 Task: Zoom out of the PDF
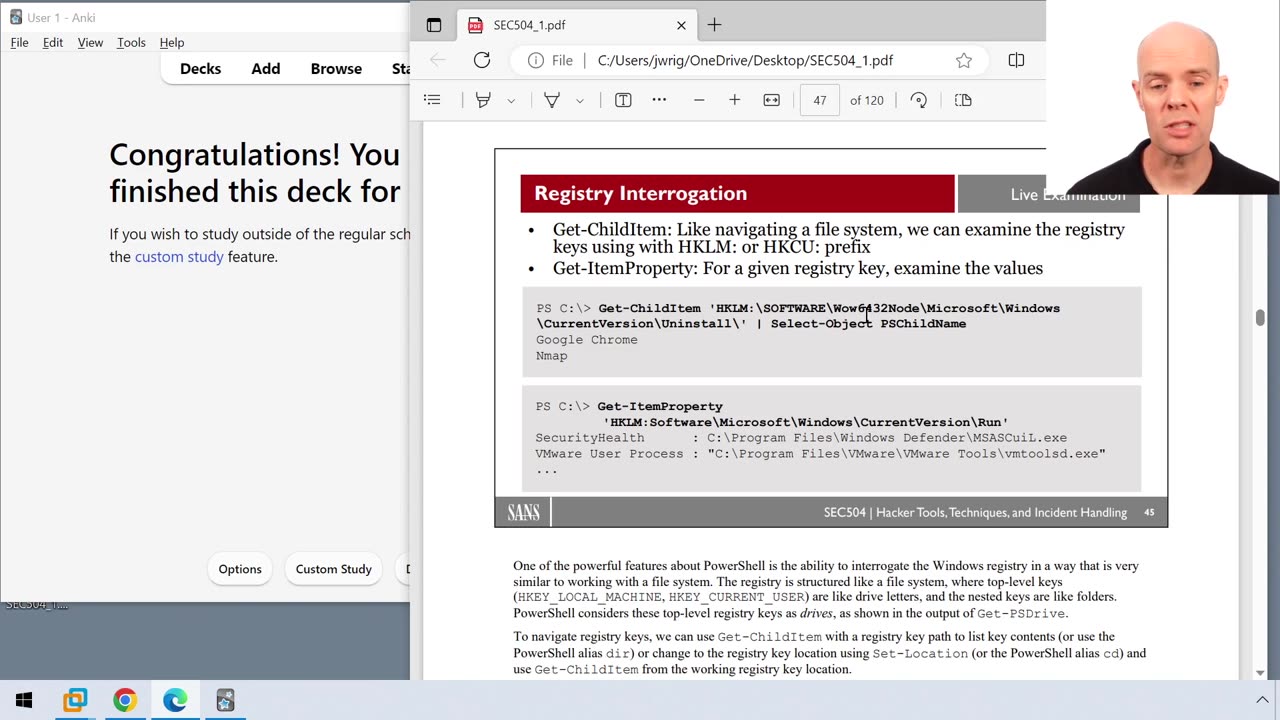point(699,100)
